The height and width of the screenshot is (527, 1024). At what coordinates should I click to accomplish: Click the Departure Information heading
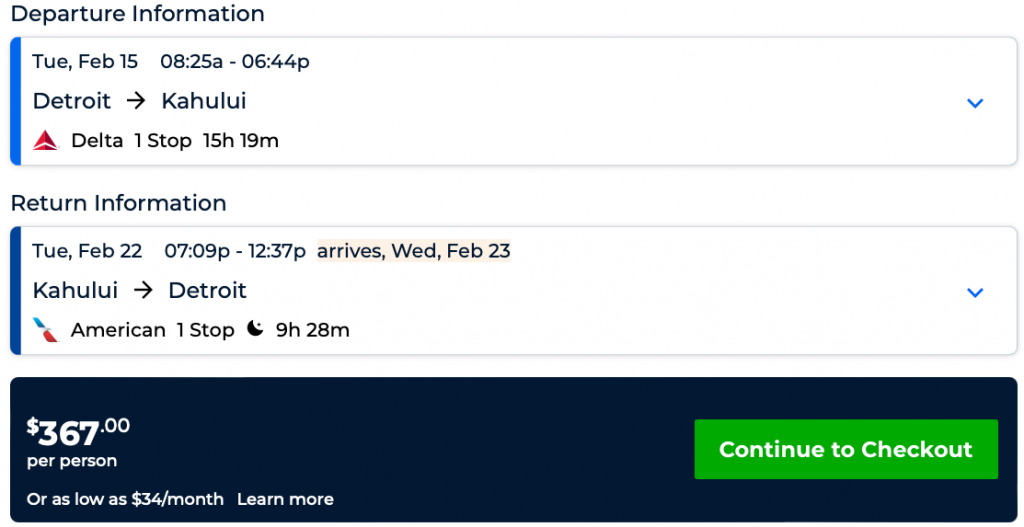coord(137,14)
